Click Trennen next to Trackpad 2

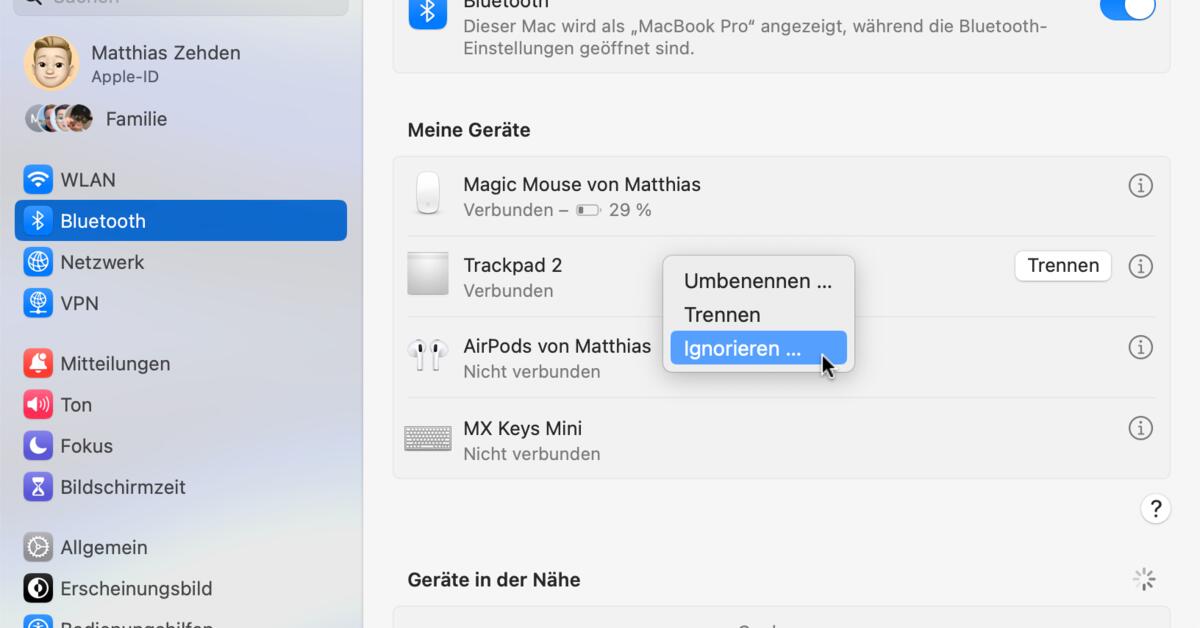point(1062,266)
